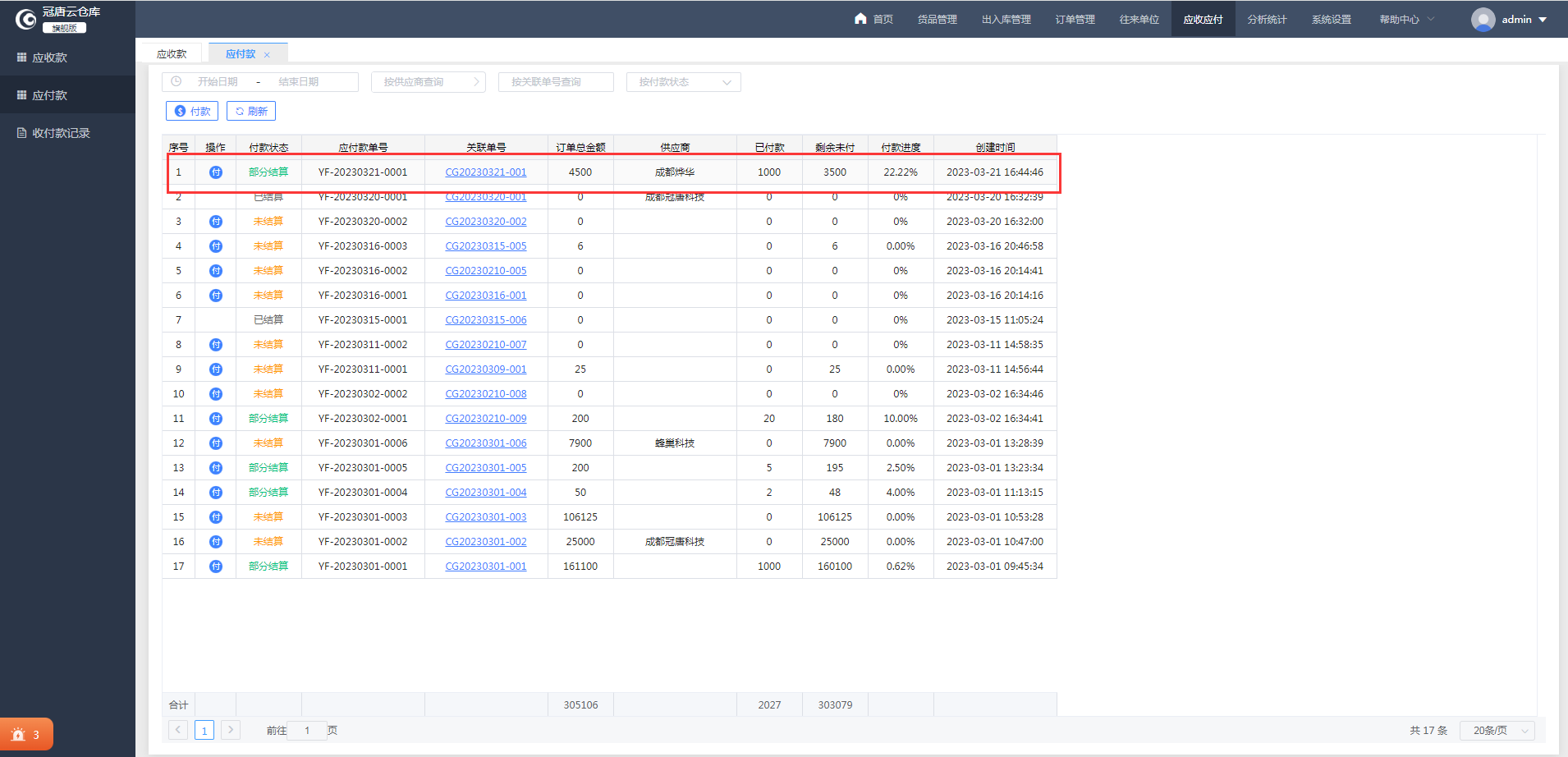Click the home icon in top navigation
Image resolution: width=1568 pixels, height=757 pixels.
click(x=860, y=18)
